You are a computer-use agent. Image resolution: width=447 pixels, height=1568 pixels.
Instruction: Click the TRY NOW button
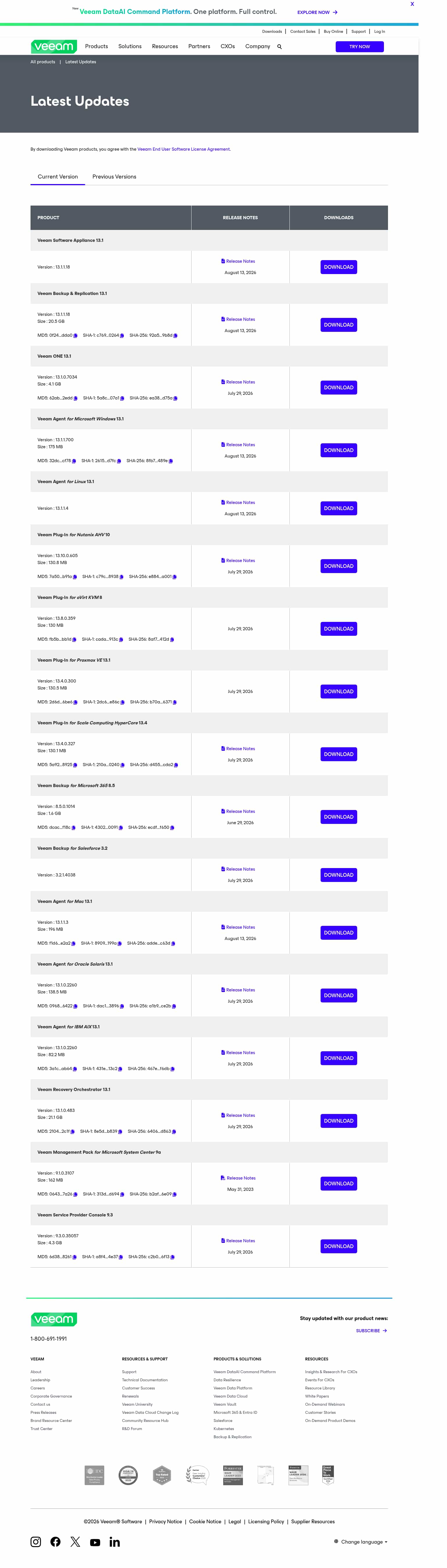[359, 47]
